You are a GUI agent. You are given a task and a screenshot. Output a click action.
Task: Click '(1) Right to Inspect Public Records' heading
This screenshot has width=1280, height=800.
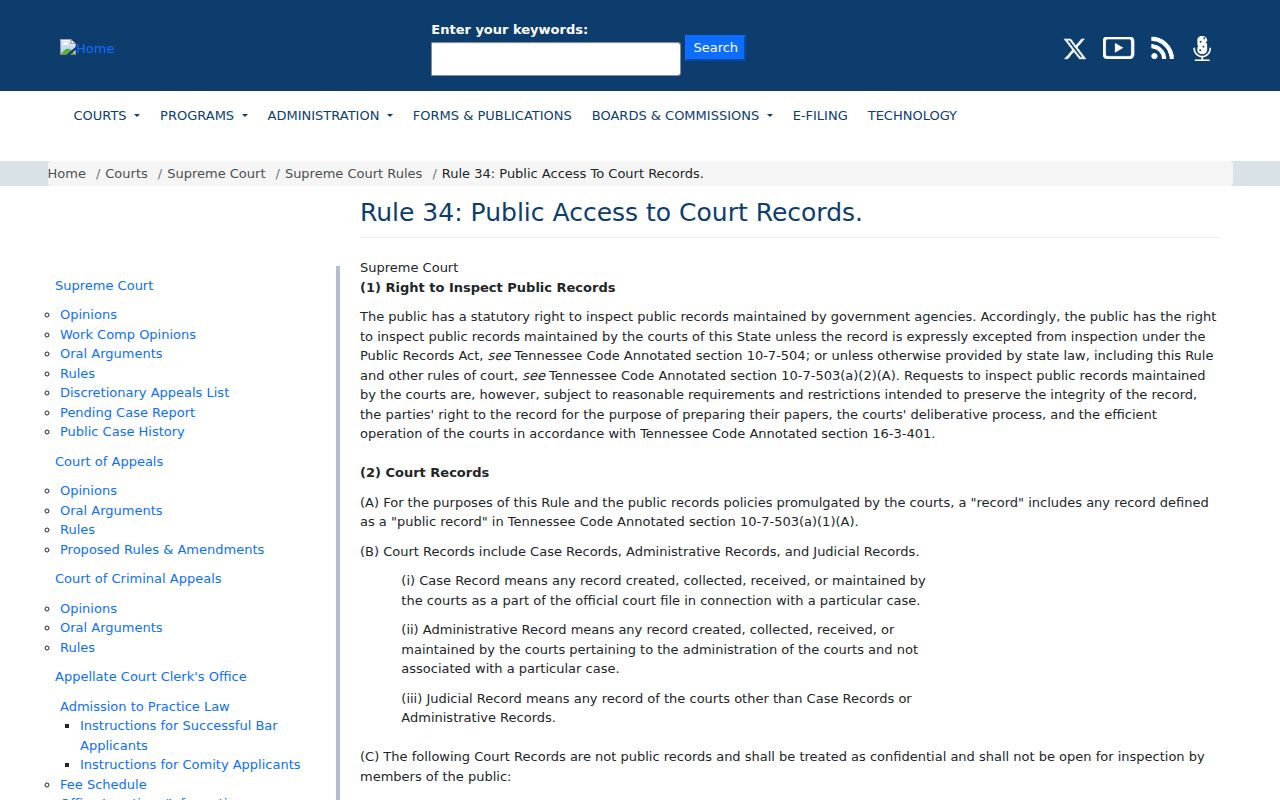tap(487, 287)
